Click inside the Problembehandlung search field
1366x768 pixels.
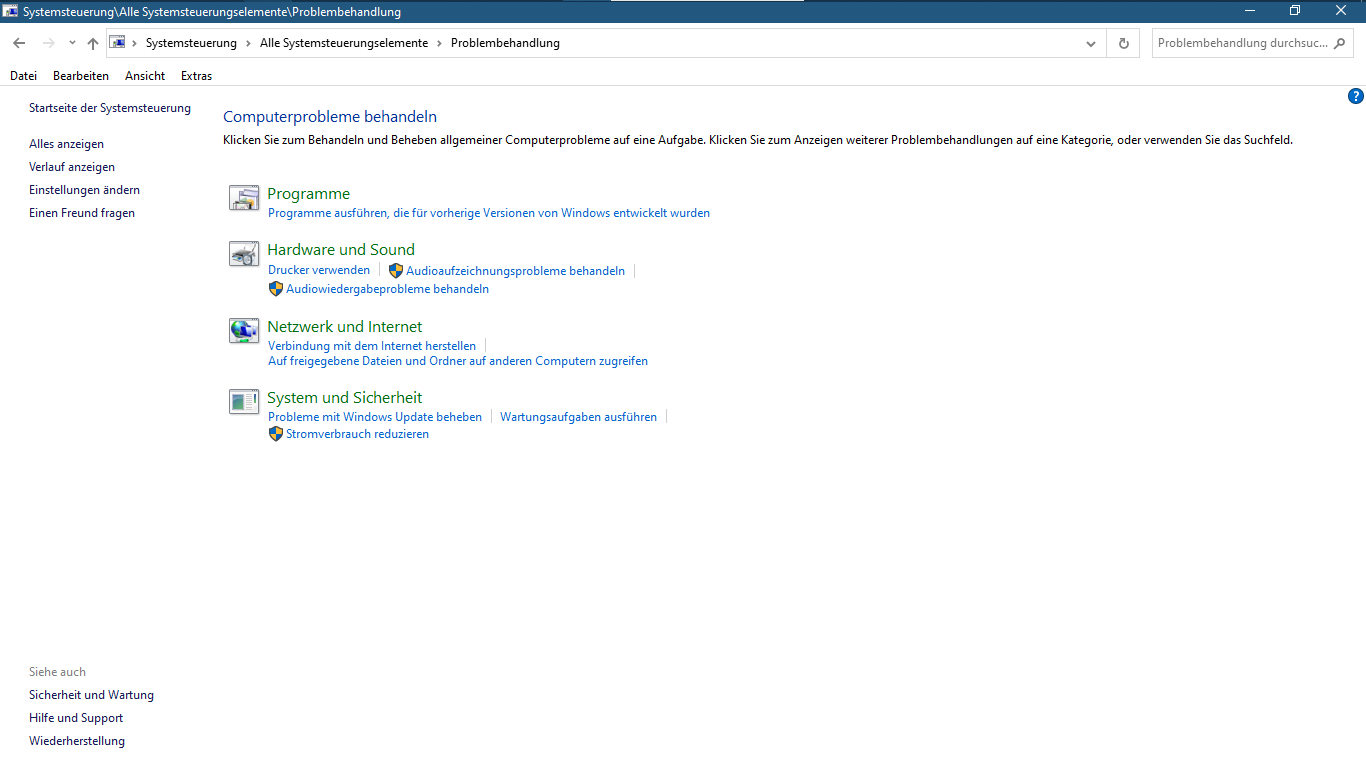tap(1240, 43)
